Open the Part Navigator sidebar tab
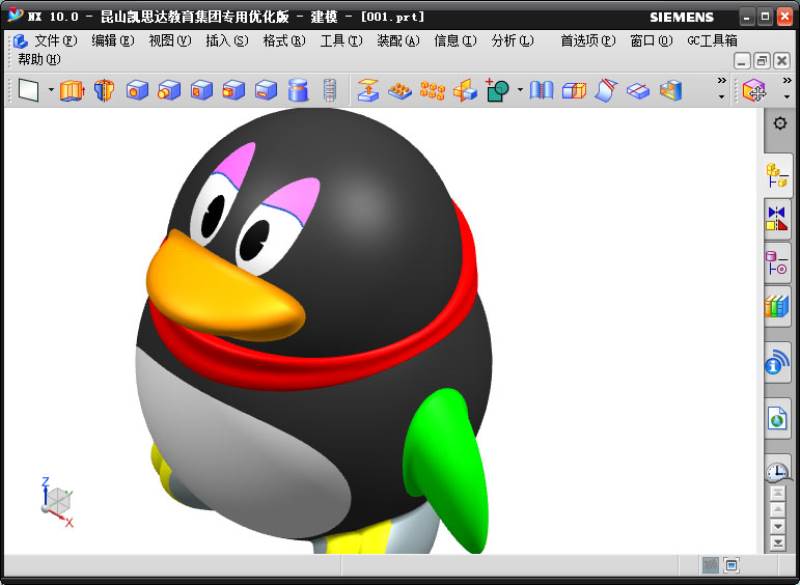The height and width of the screenshot is (585, 800). (777, 176)
